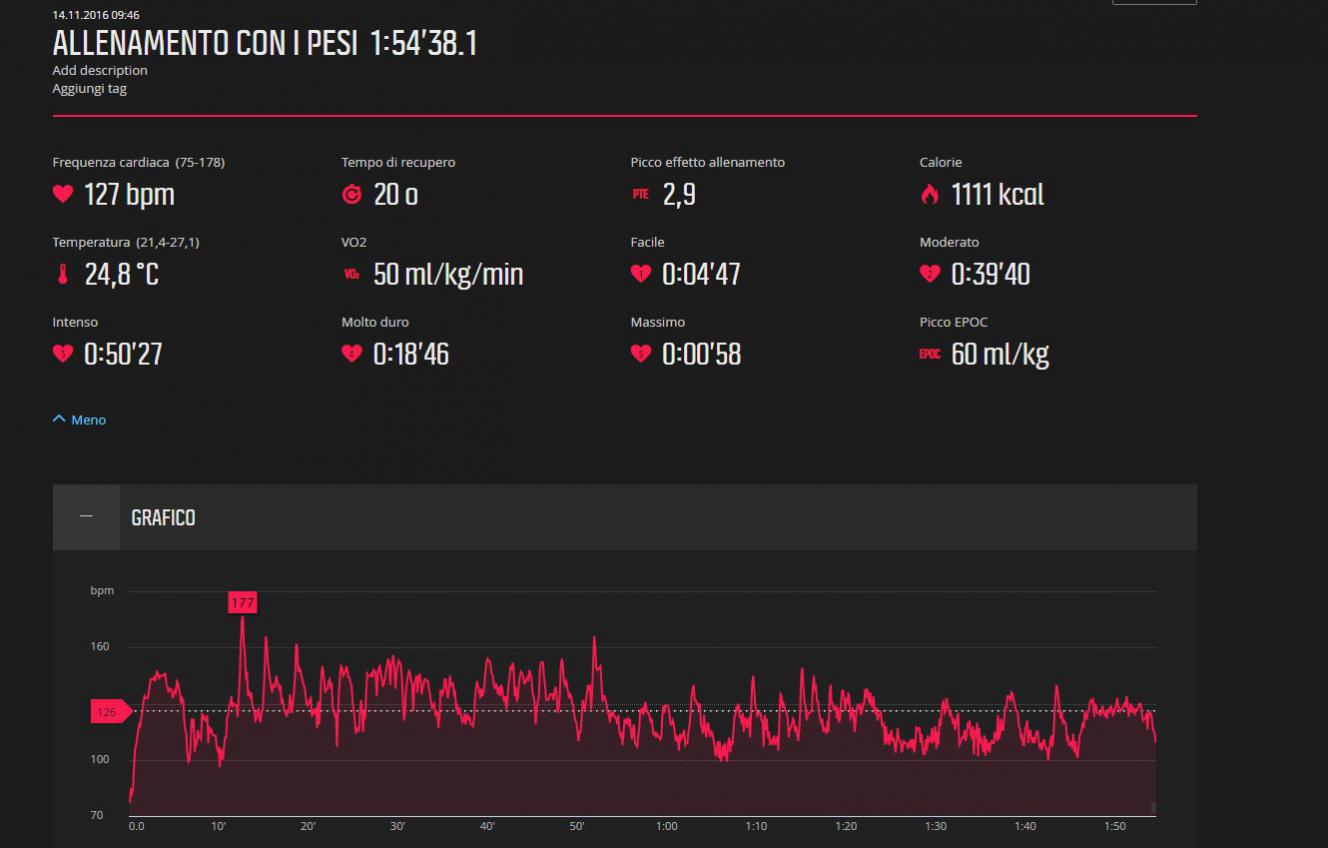Image resolution: width=1328 pixels, height=848 pixels.
Task: Click the EPOC icon beside 60 ml/kg
Action: click(930, 354)
